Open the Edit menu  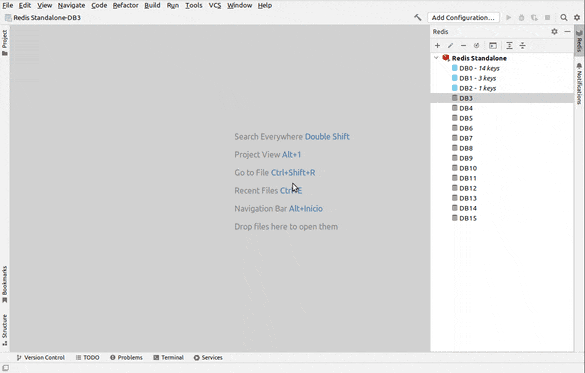coord(25,5)
